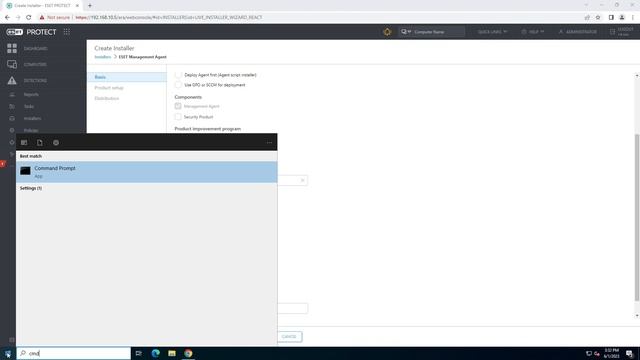Clear the partially hidden field with the X
This screenshot has height=360, width=640.
tap(302, 180)
